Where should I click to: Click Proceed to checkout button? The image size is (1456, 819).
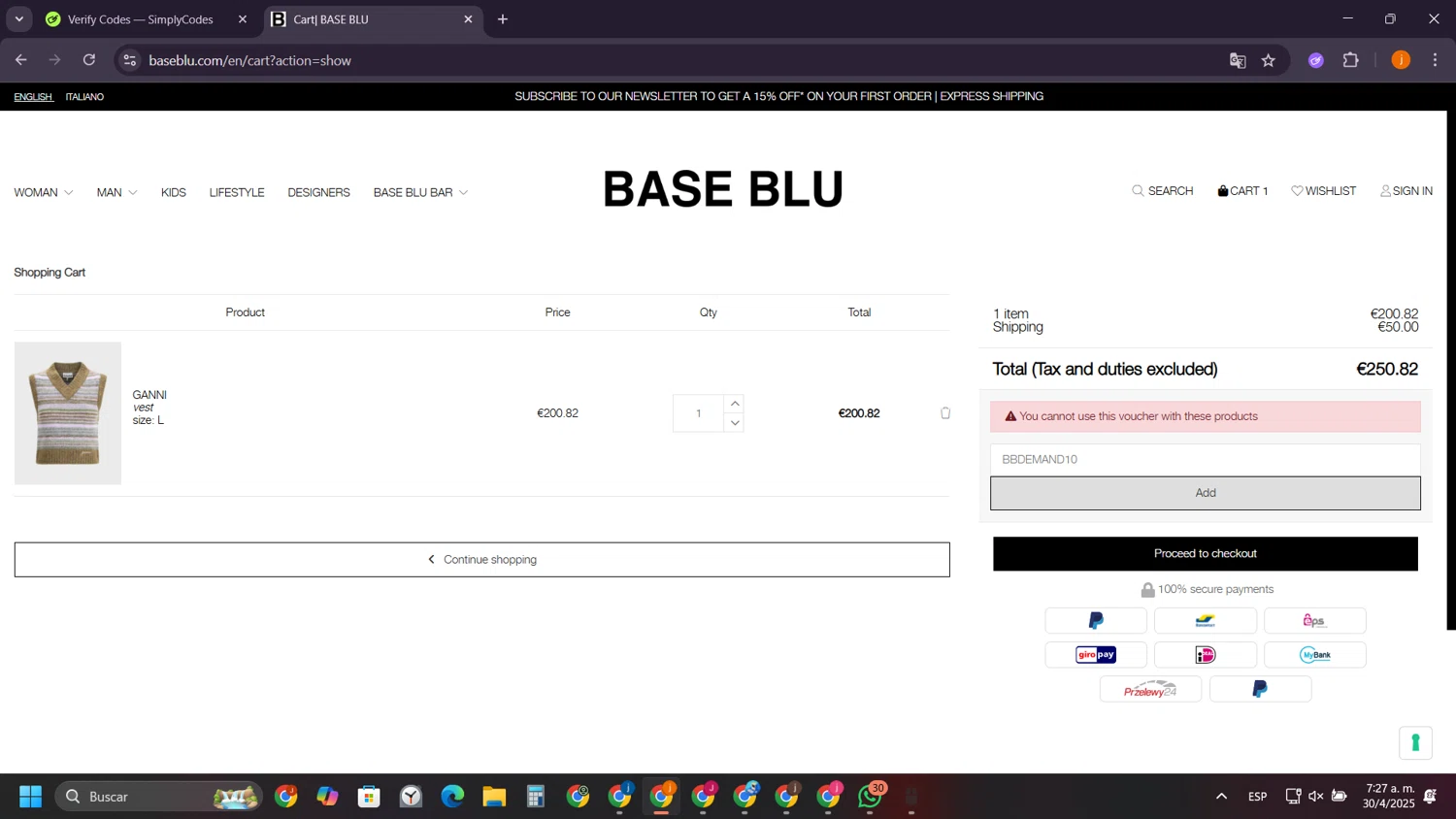point(1205,554)
